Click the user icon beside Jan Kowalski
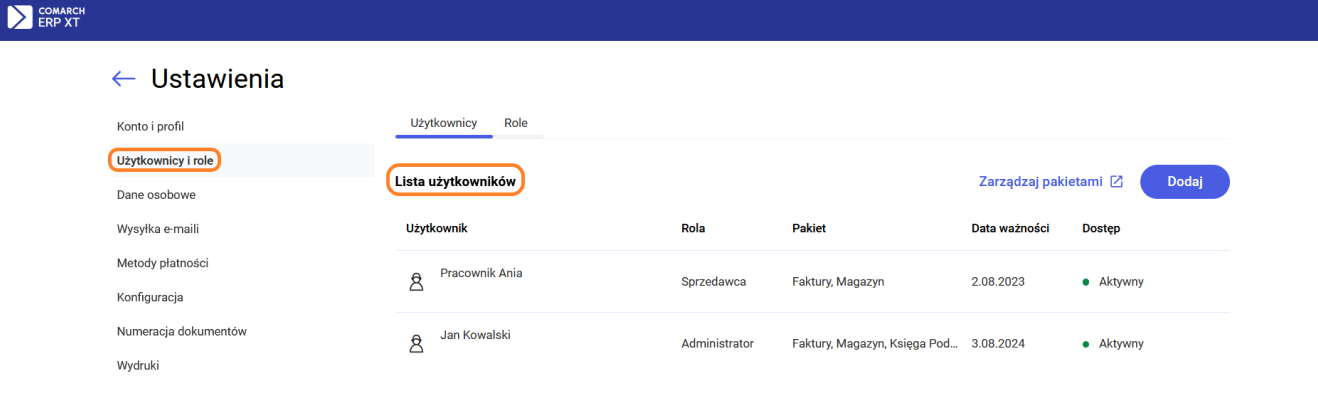1318x409 pixels. coord(417,344)
